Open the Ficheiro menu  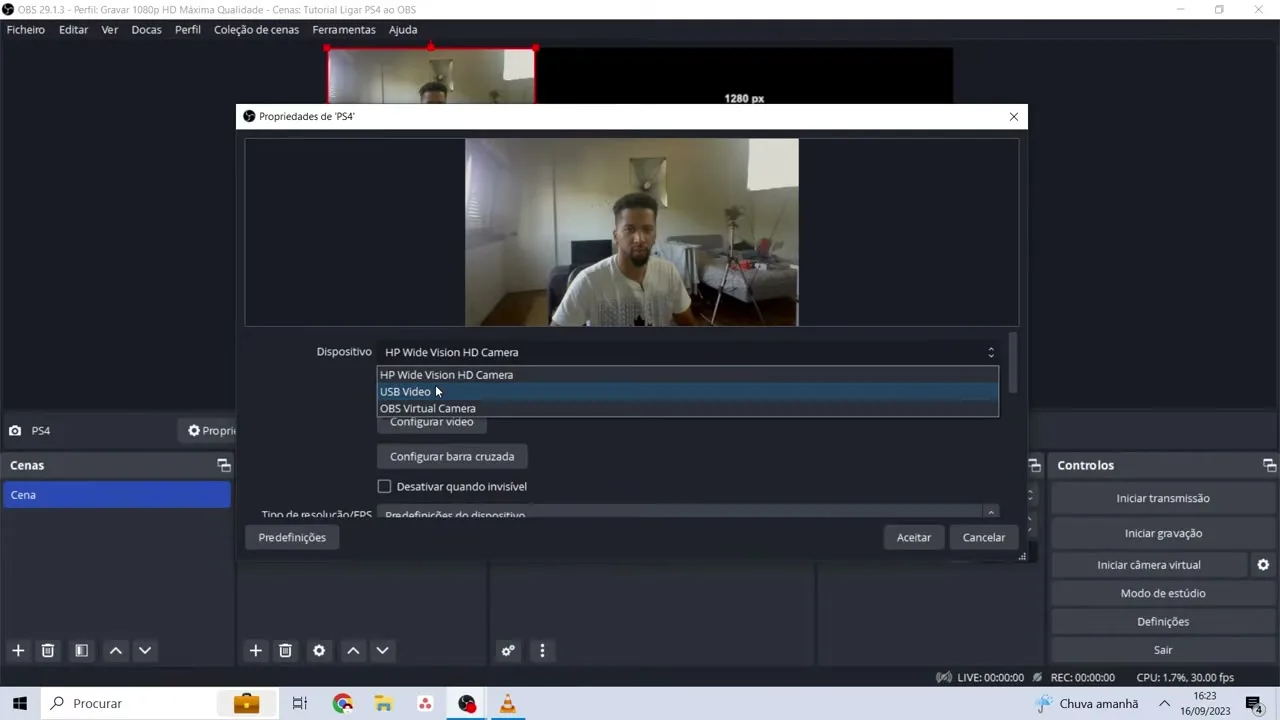coord(26,29)
